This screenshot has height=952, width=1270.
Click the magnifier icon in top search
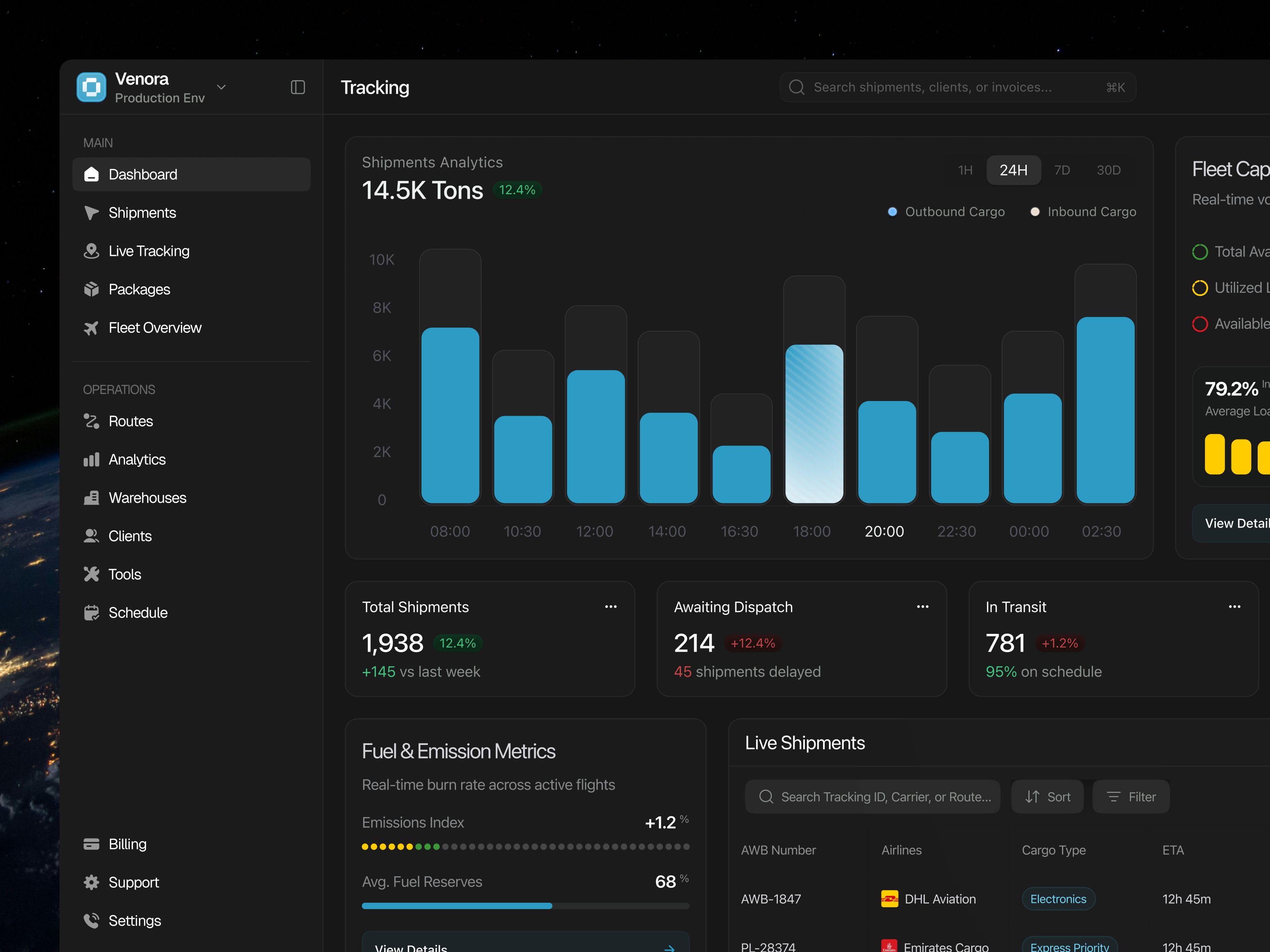pyautogui.click(x=797, y=87)
